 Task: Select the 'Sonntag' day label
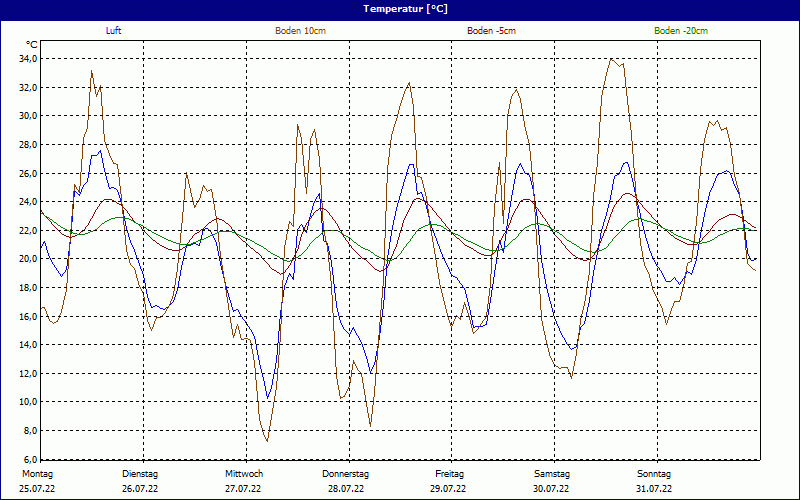tap(654, 473)
